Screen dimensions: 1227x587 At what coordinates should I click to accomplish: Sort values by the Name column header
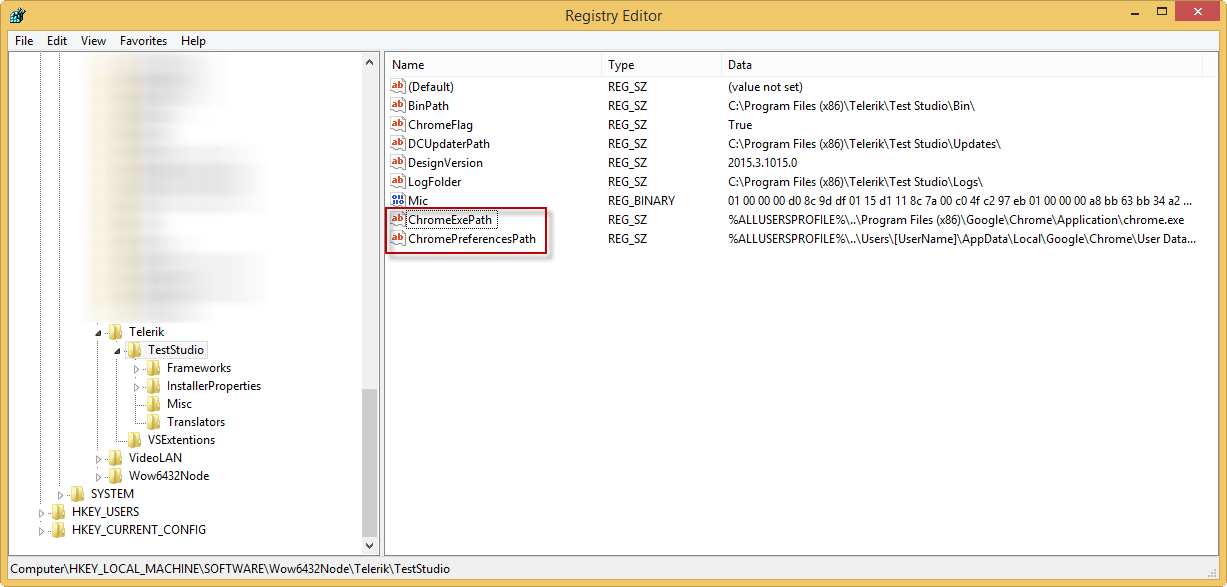pos(494,65)
